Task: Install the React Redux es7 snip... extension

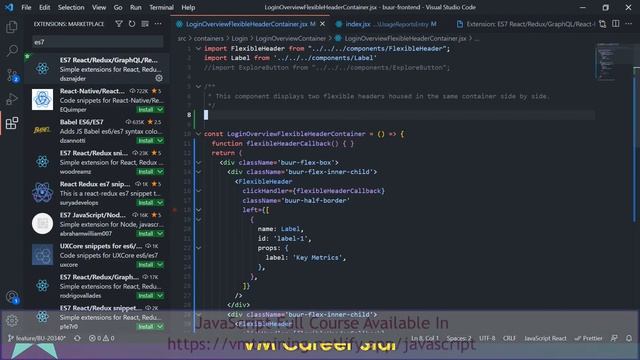Action: pyautogui.click(x=146, y=203)
